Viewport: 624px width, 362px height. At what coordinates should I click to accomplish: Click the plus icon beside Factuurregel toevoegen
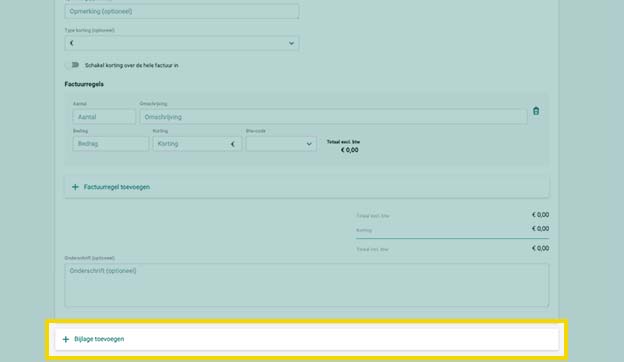(75, 187)
